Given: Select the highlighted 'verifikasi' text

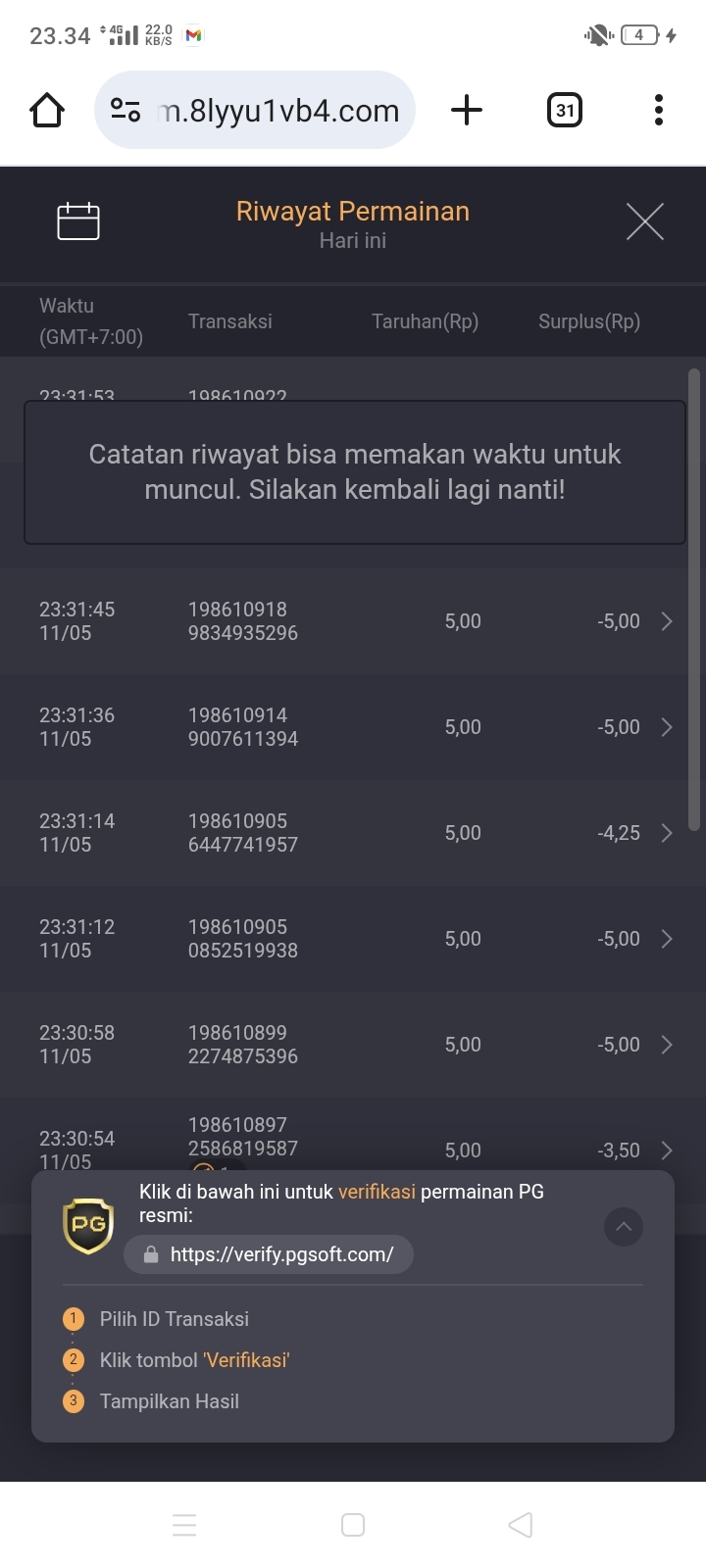Looking at the screenshot, I should (377, 1192).
